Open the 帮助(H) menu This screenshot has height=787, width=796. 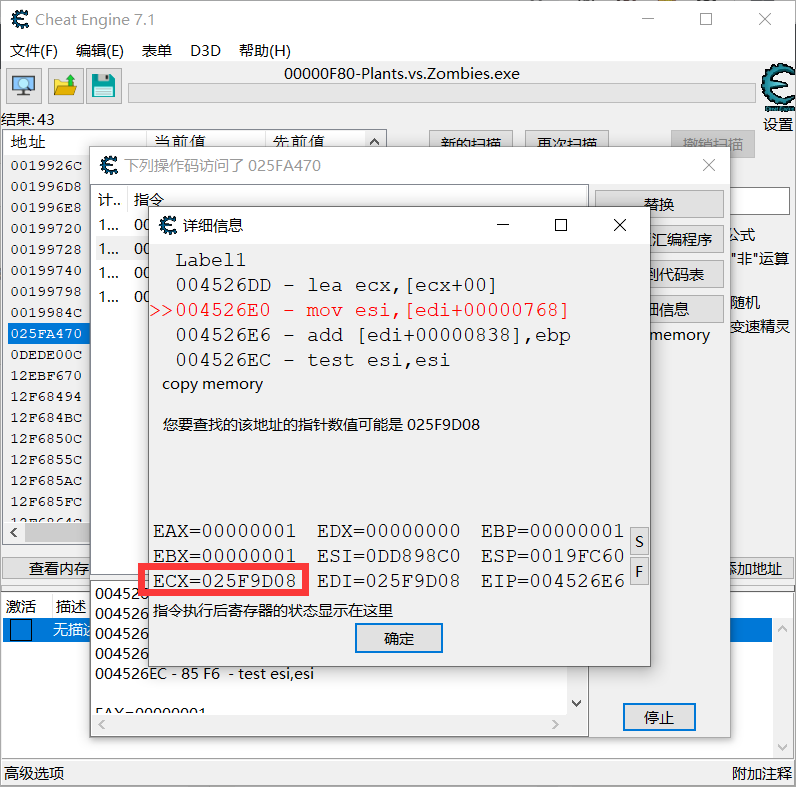264,51
